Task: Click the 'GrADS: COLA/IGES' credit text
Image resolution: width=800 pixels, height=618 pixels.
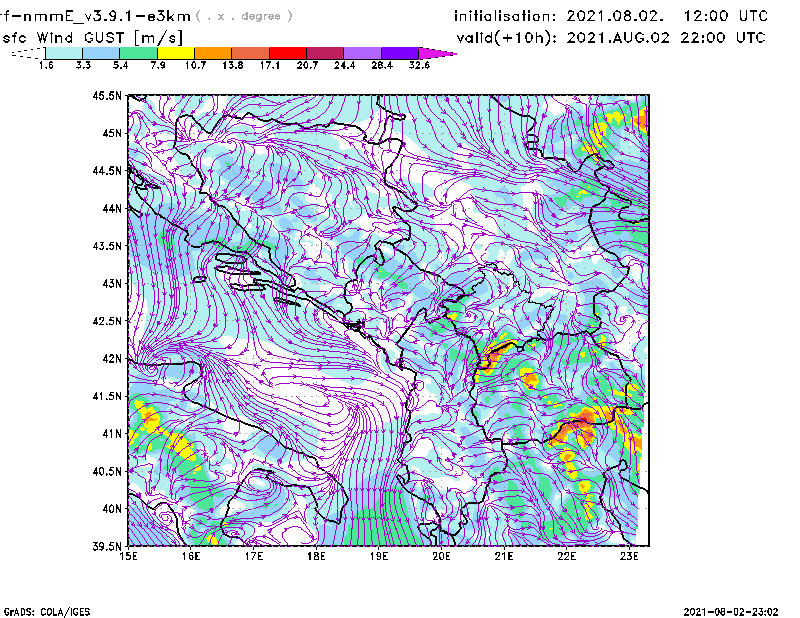Action: pos(47,612)
